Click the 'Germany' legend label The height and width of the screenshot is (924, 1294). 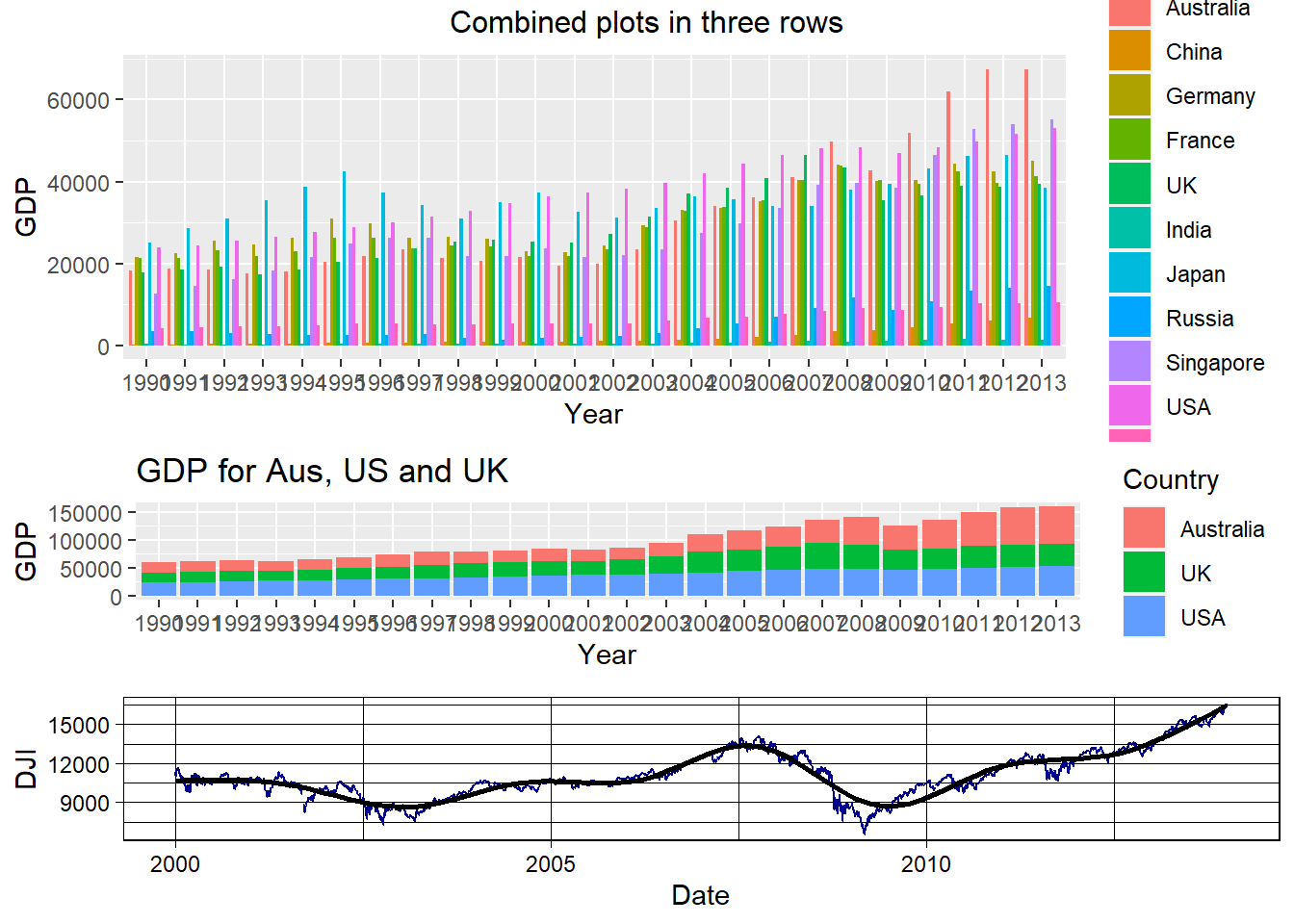[1210, 96]
